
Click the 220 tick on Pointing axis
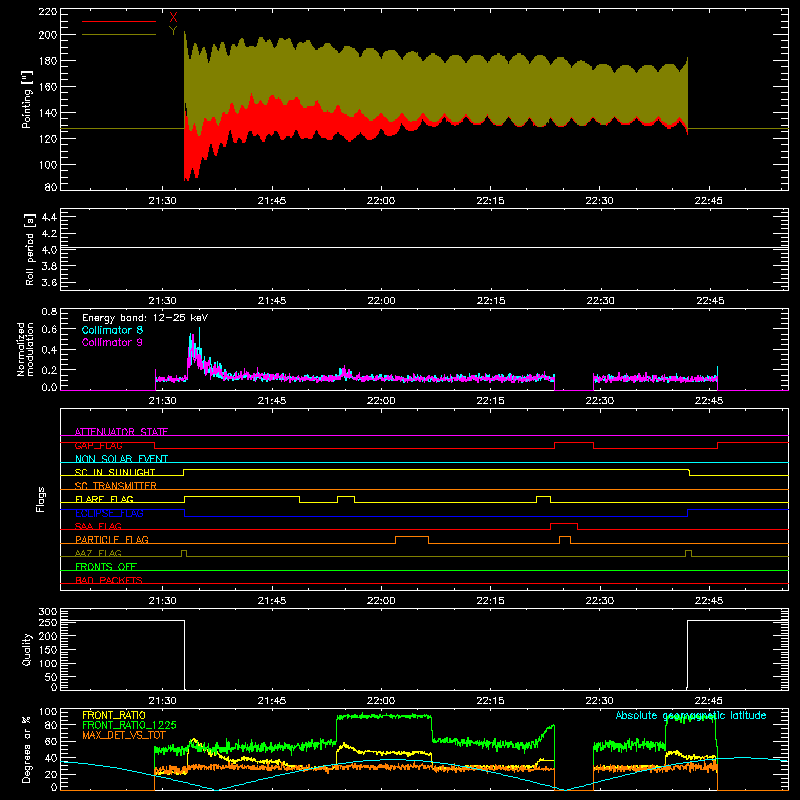(47, 11)
